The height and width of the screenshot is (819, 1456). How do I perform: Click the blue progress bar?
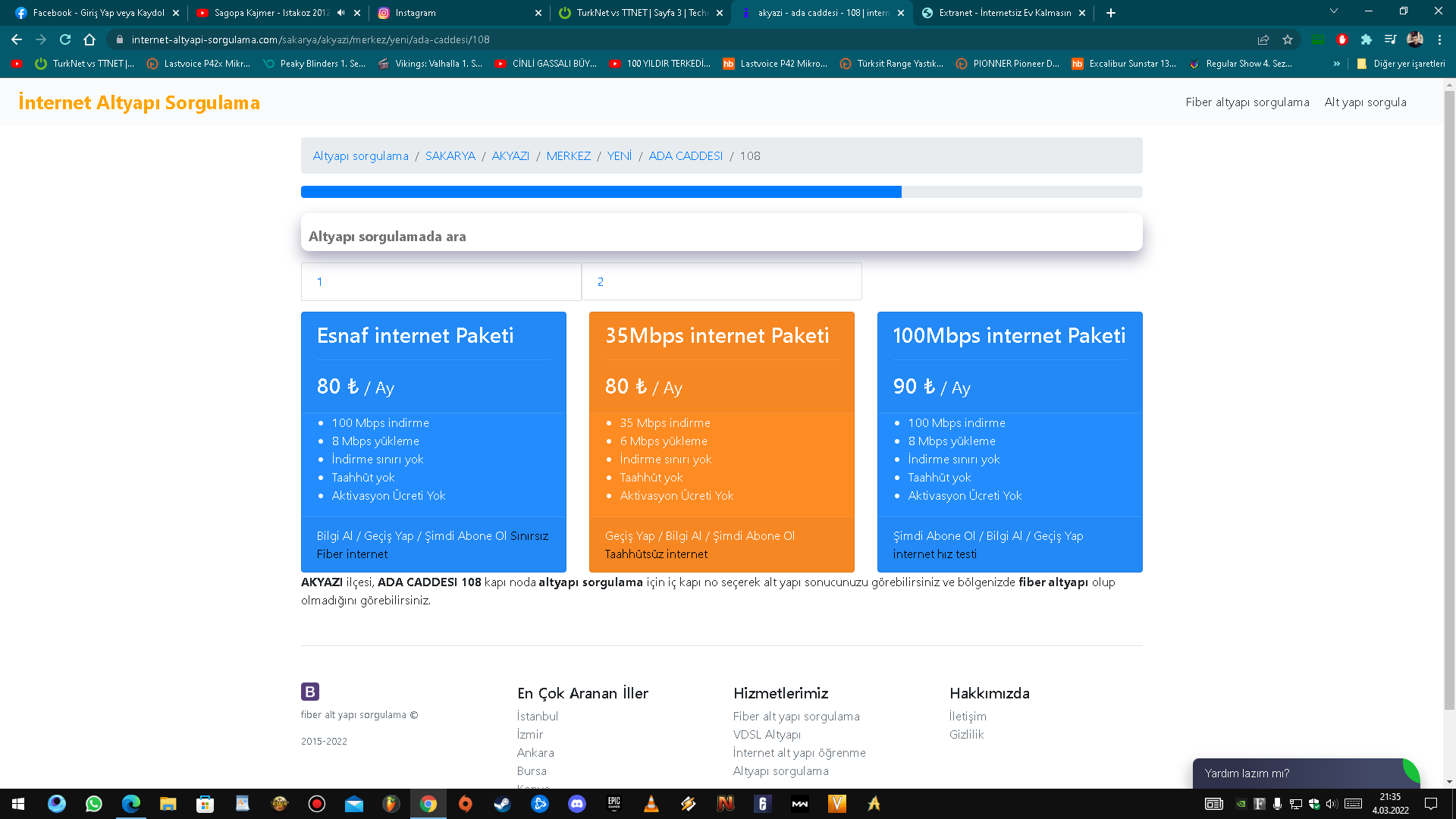[601, 192]
